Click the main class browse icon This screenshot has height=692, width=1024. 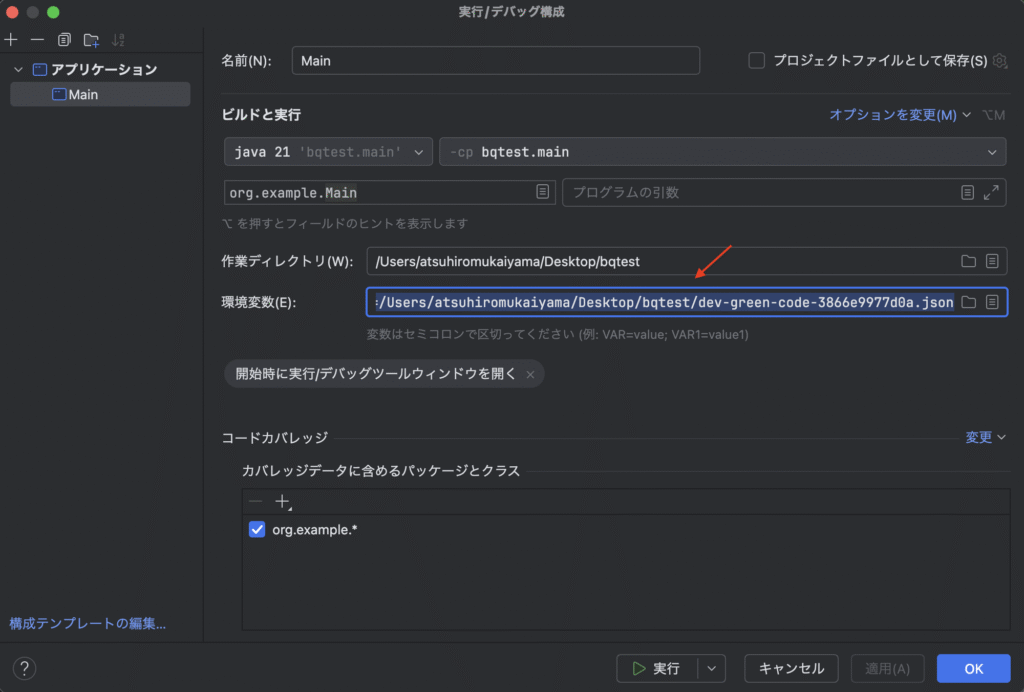pyautogui.click(x=542, y=192)
